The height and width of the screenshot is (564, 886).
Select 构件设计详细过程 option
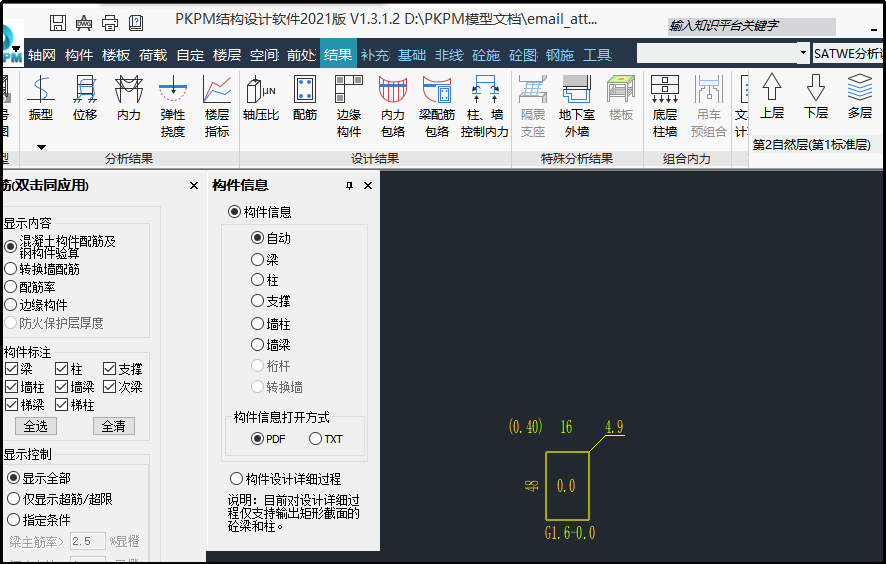[x=285, y=479]
